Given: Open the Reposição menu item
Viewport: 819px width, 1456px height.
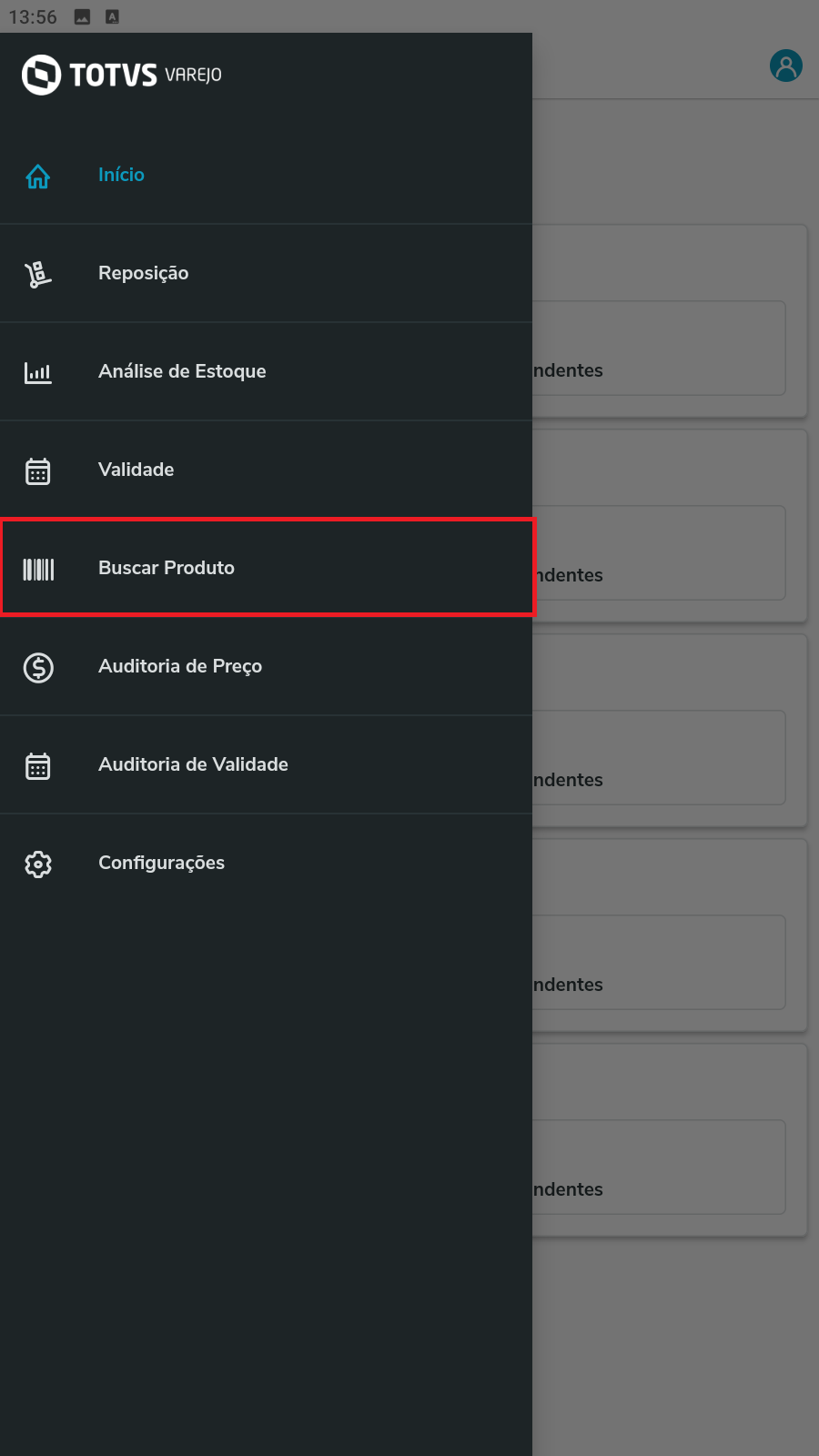Looking at the screenshot, I should [144, 273].
